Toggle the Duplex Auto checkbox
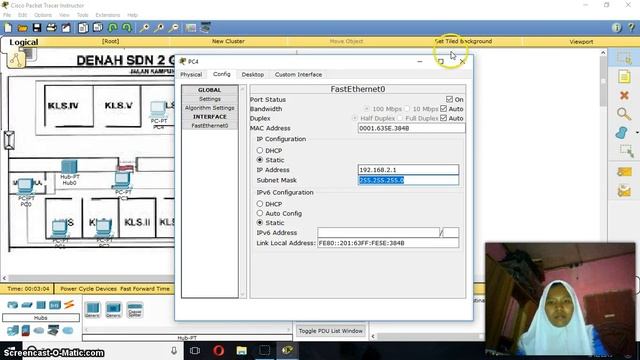Viewport: 640px width, 360px height. [x=444, y=118]
